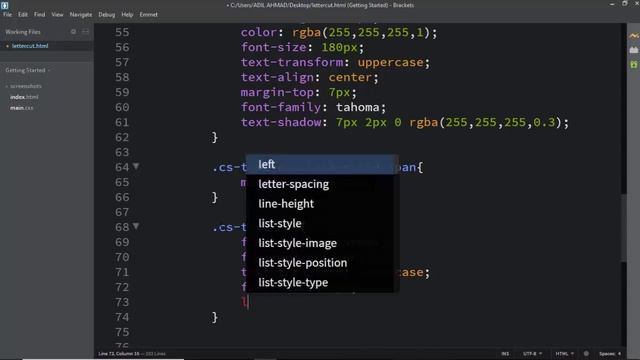Click the Spaces indentation setting

coord(610,353)
